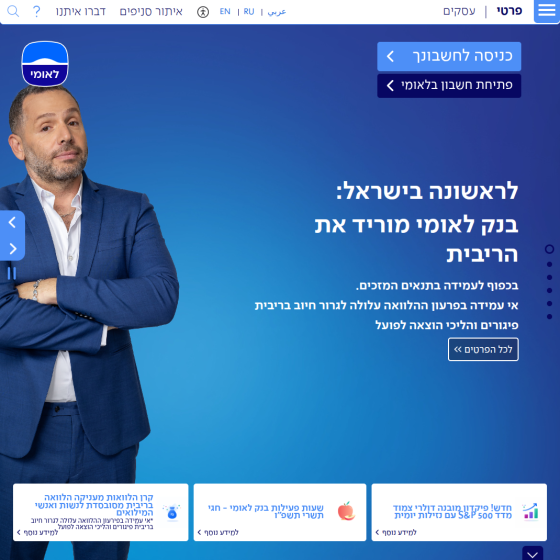Open the hamburger main menu

point(546,11)
